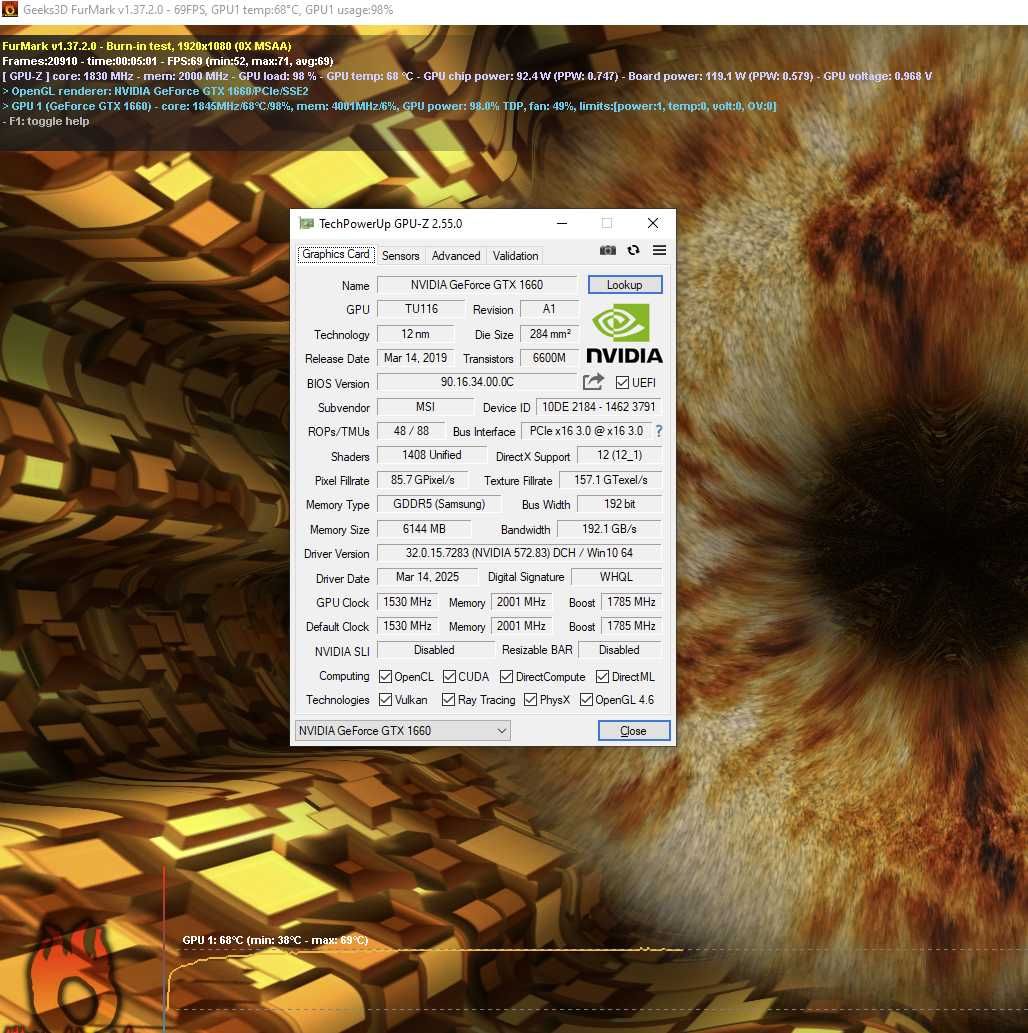The width and height of the screenshot is (1028, 1033).
Task: Click the Driver Version field
Action: pyautogui.click(x=519, y=553)
